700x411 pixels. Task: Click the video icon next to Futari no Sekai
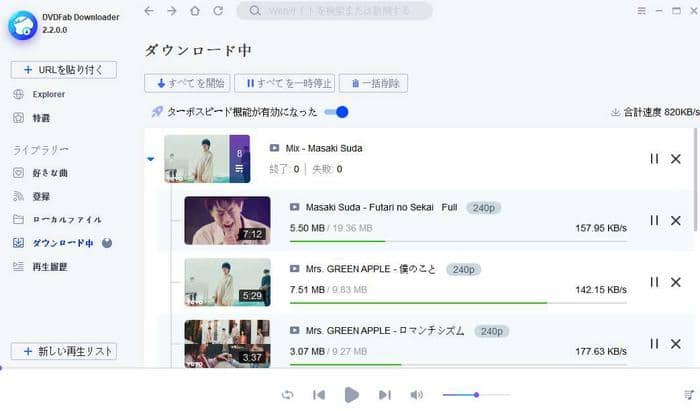point(295,207)
